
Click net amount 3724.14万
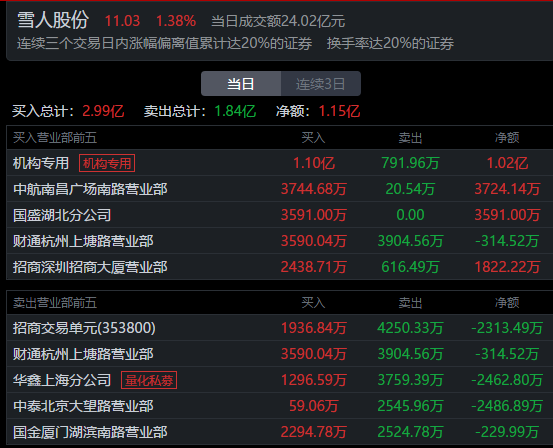pos(507,189)
